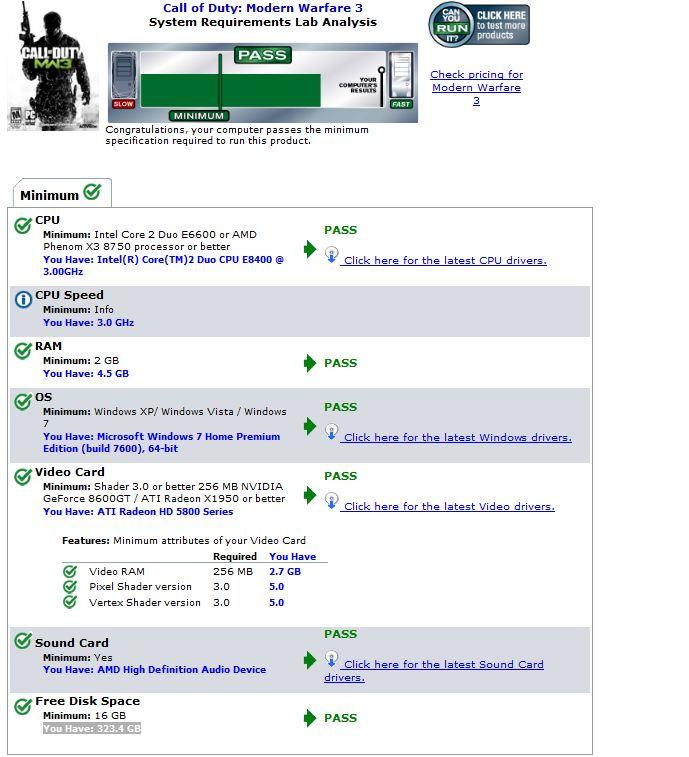Click You Have: AMD High Definition Audio Device

pos(155,670)
